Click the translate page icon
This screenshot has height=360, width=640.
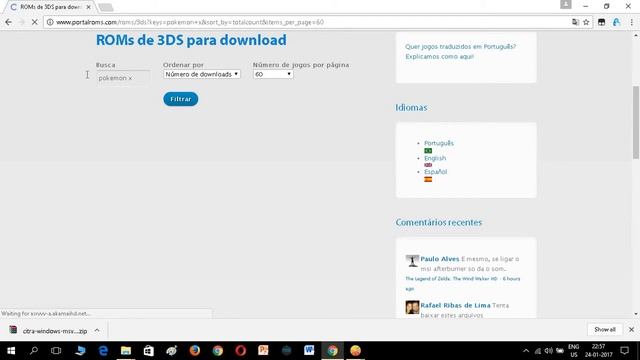(x=575, y=22)
